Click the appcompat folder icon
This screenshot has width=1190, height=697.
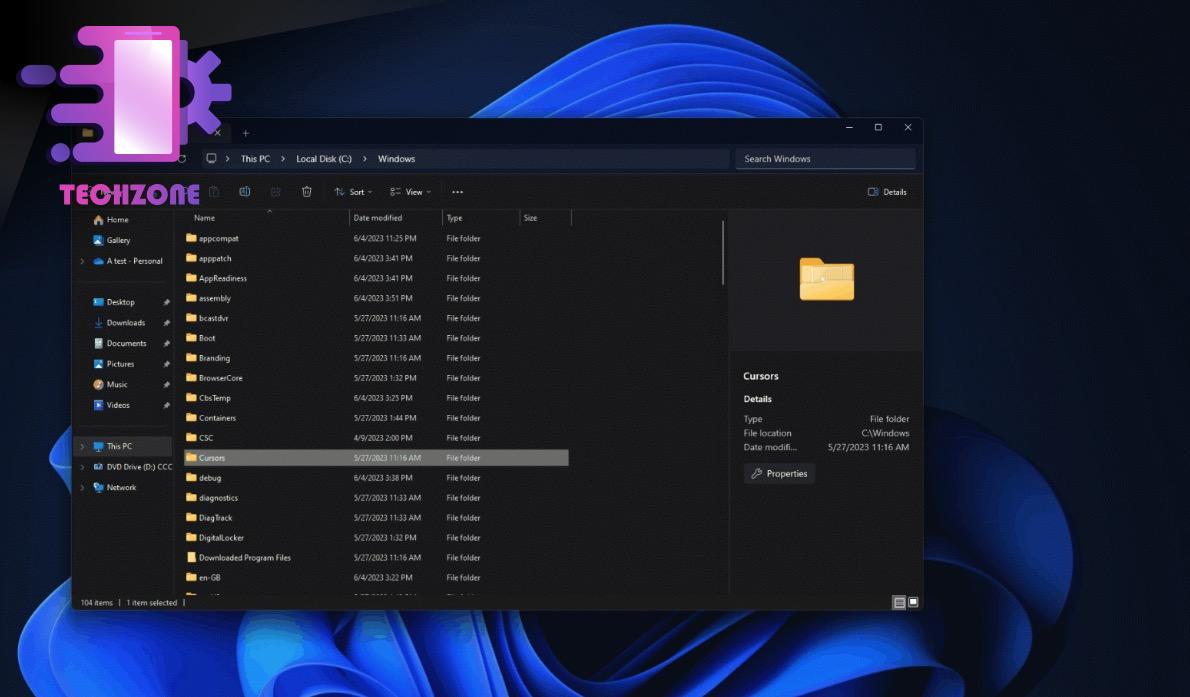point(191,238)
